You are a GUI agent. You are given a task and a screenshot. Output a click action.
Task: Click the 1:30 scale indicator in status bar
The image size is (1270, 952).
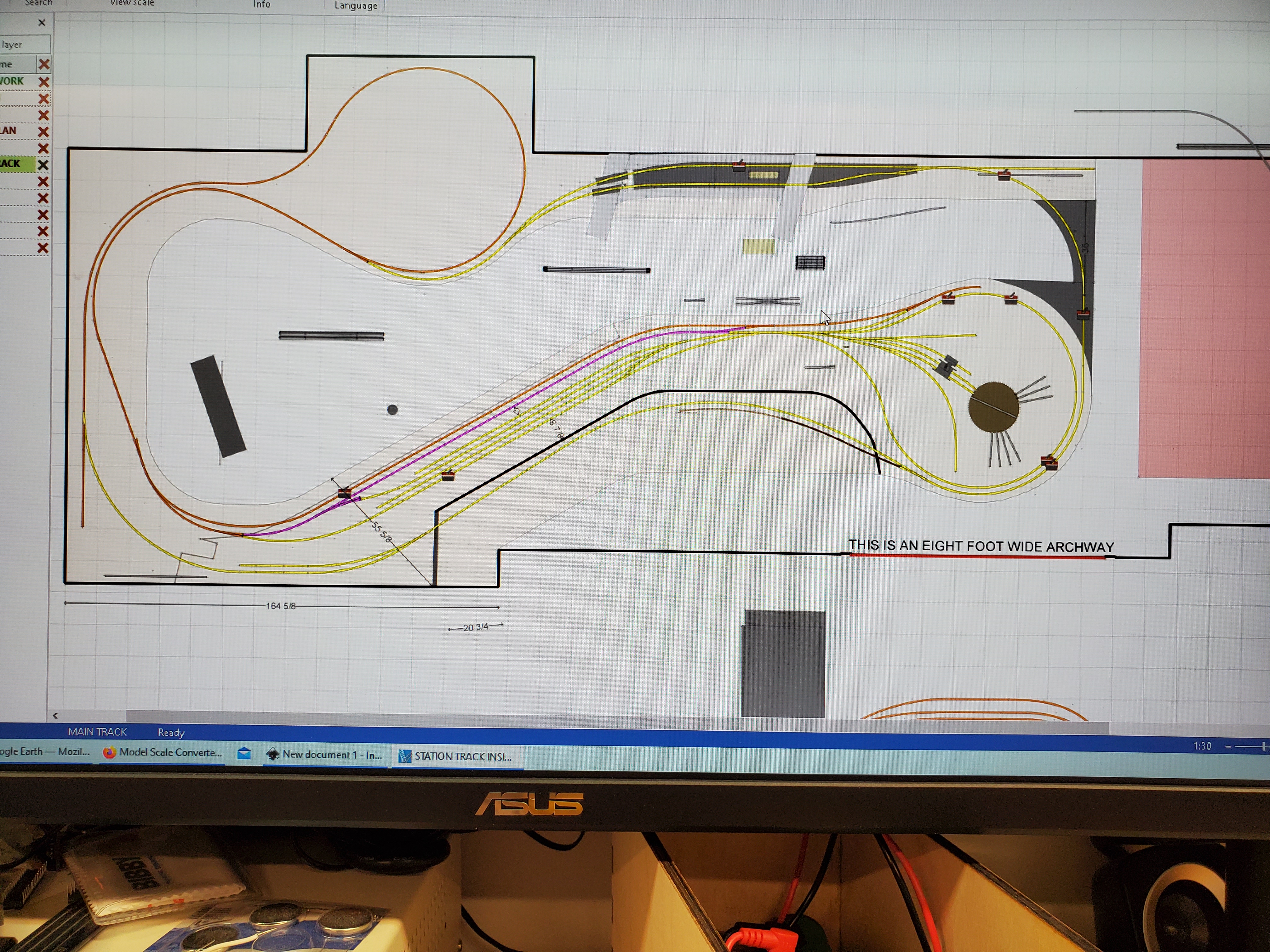1202,746
